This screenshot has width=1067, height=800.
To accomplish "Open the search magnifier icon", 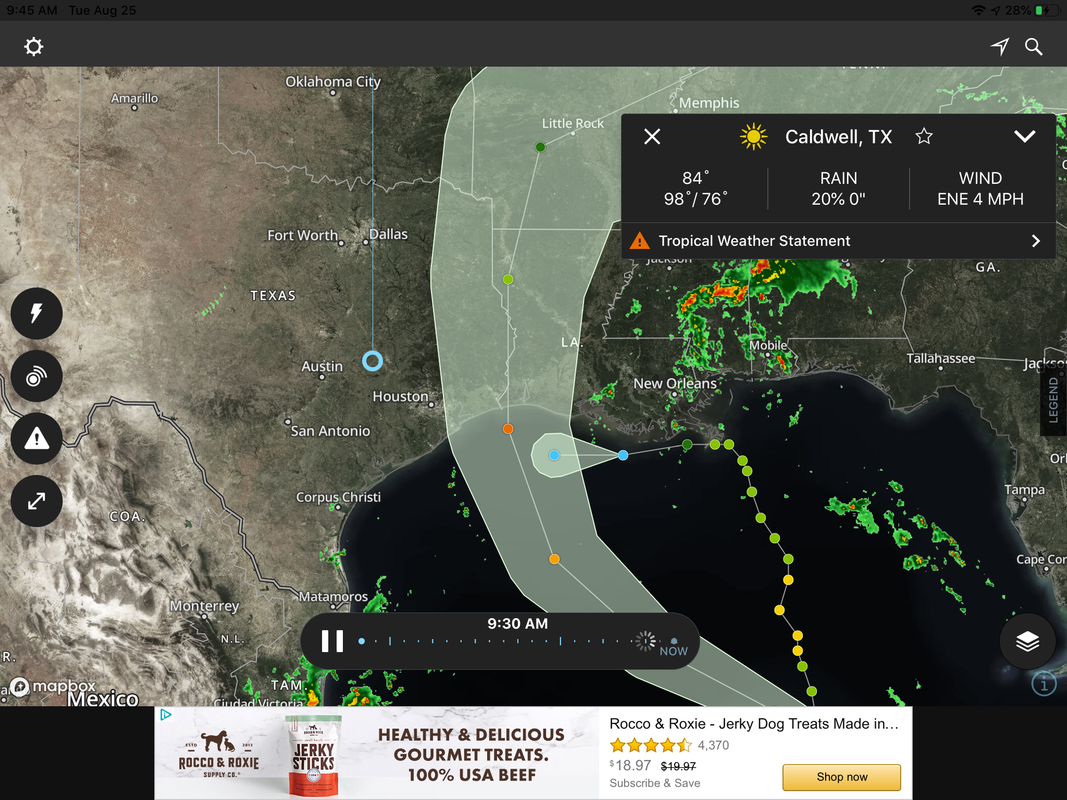I will coord(1034,46).
